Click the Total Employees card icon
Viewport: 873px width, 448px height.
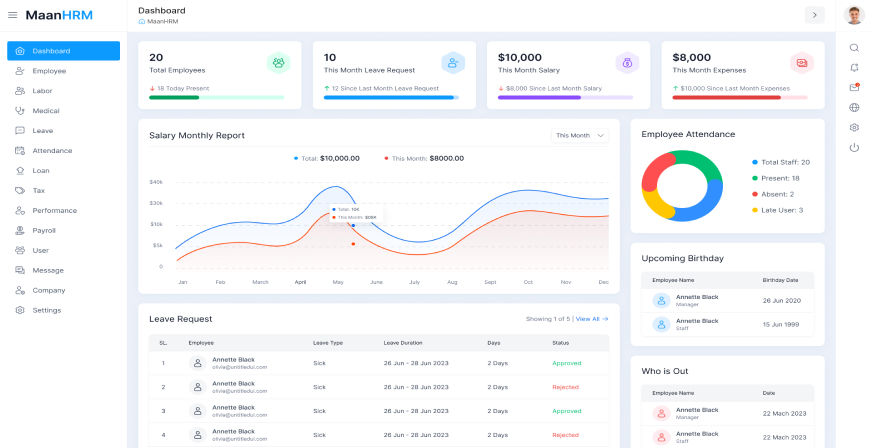pyautogui.click(x=278, y=63)
